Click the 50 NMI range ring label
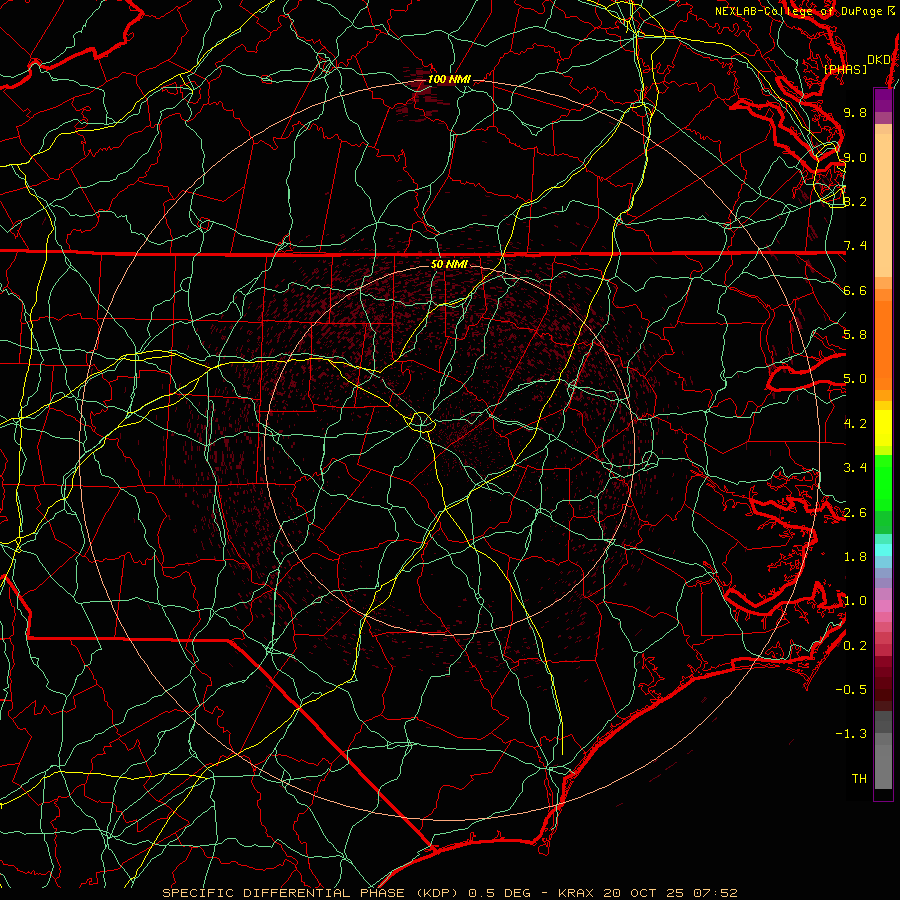Viewport: 900px width, 900px height. click(449, 264)
